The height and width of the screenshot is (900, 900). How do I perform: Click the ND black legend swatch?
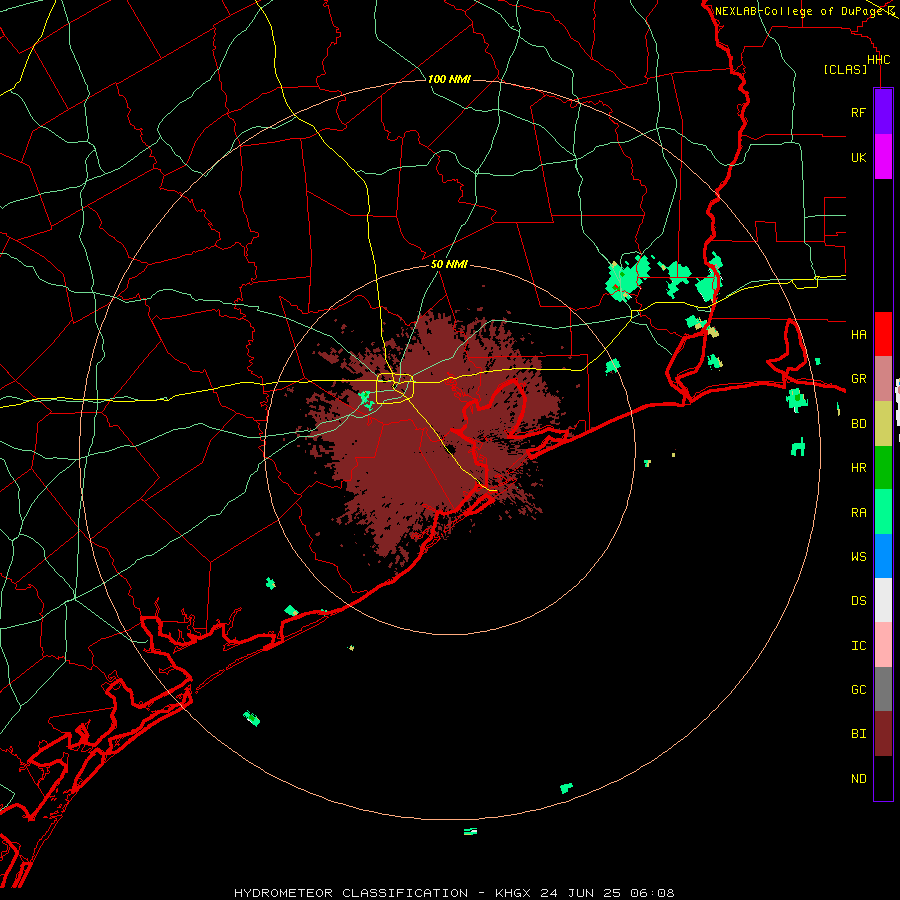point(883,778)
